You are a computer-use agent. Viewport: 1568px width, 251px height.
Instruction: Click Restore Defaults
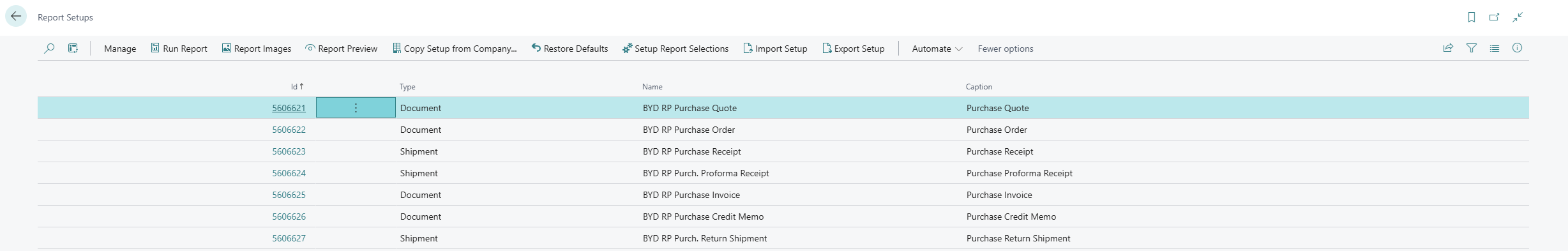pyautogui.click(x=569, y=49)
